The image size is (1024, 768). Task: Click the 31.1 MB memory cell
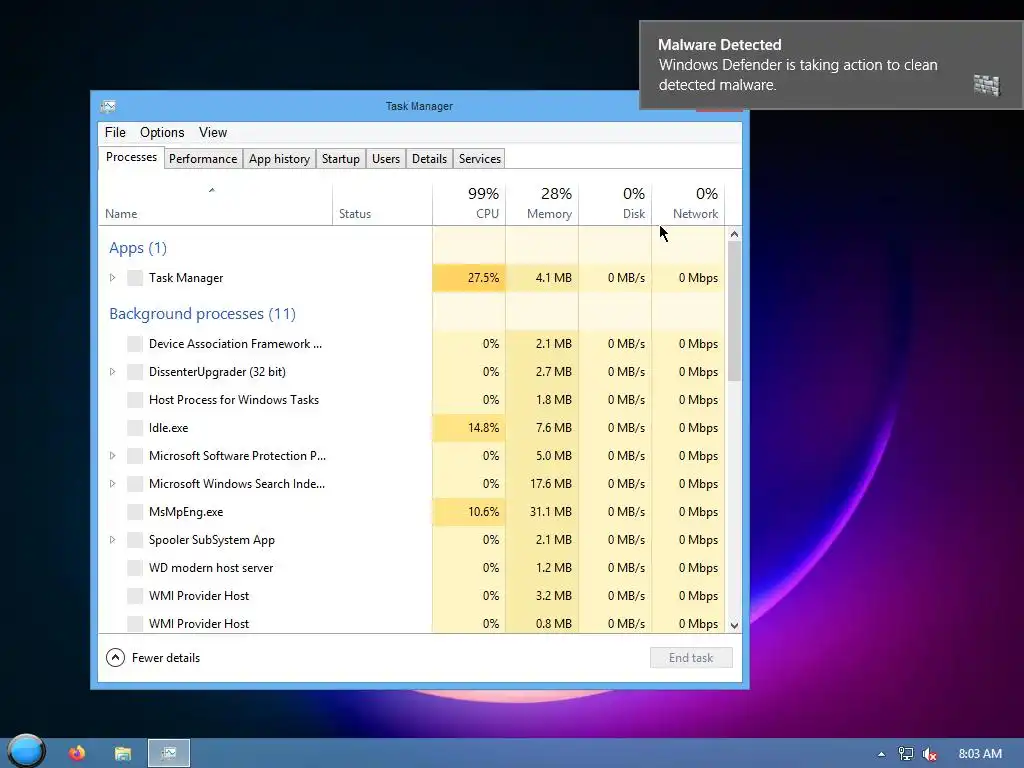pos(542,512)
